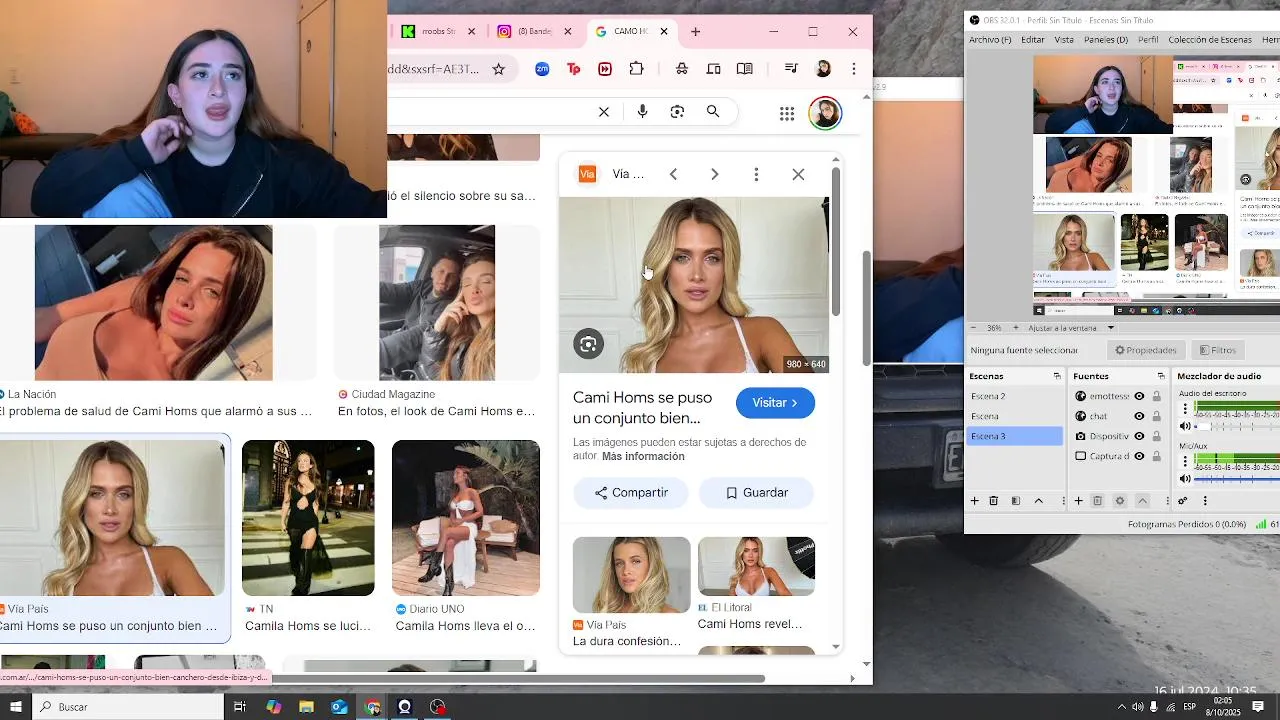Open OBS Editar menu
The height and width of the screenshot is (720, 1280).
tap(1033, 40)
